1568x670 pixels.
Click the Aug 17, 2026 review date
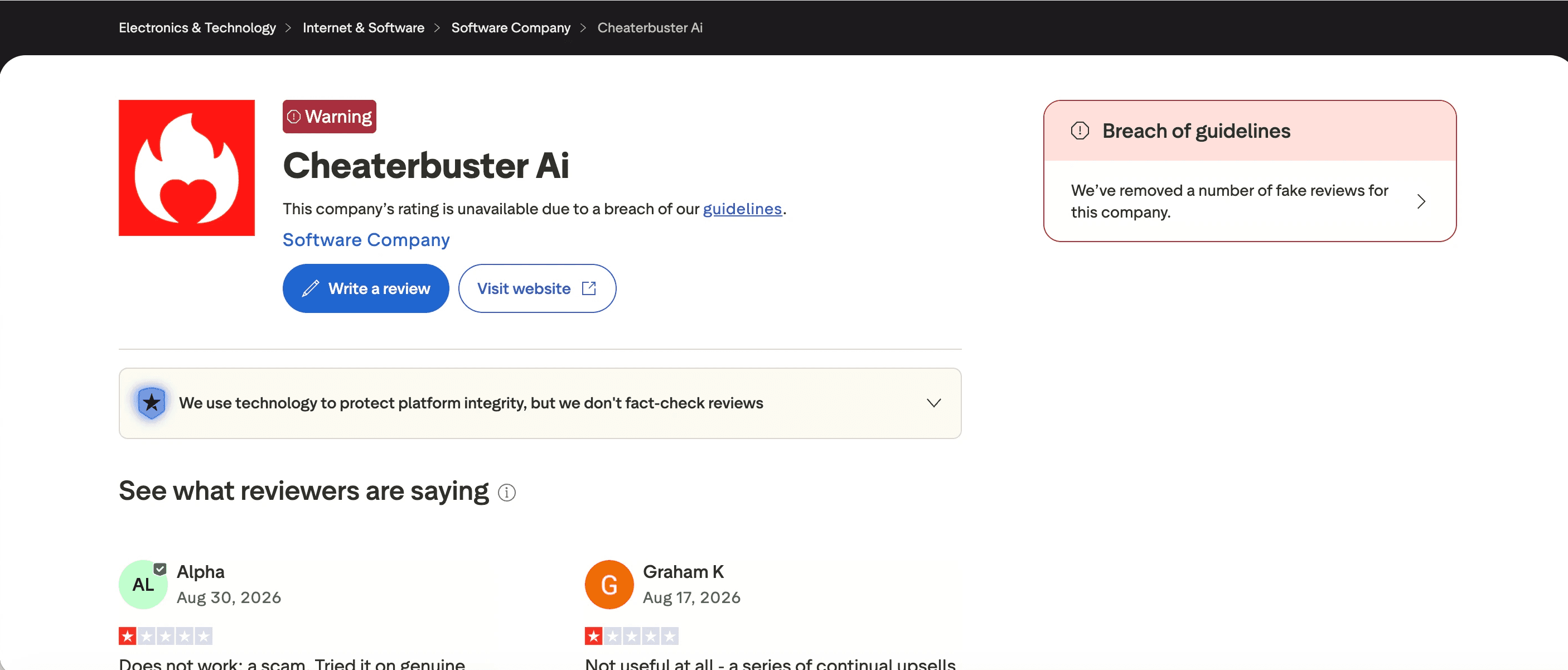pos(691,597)
